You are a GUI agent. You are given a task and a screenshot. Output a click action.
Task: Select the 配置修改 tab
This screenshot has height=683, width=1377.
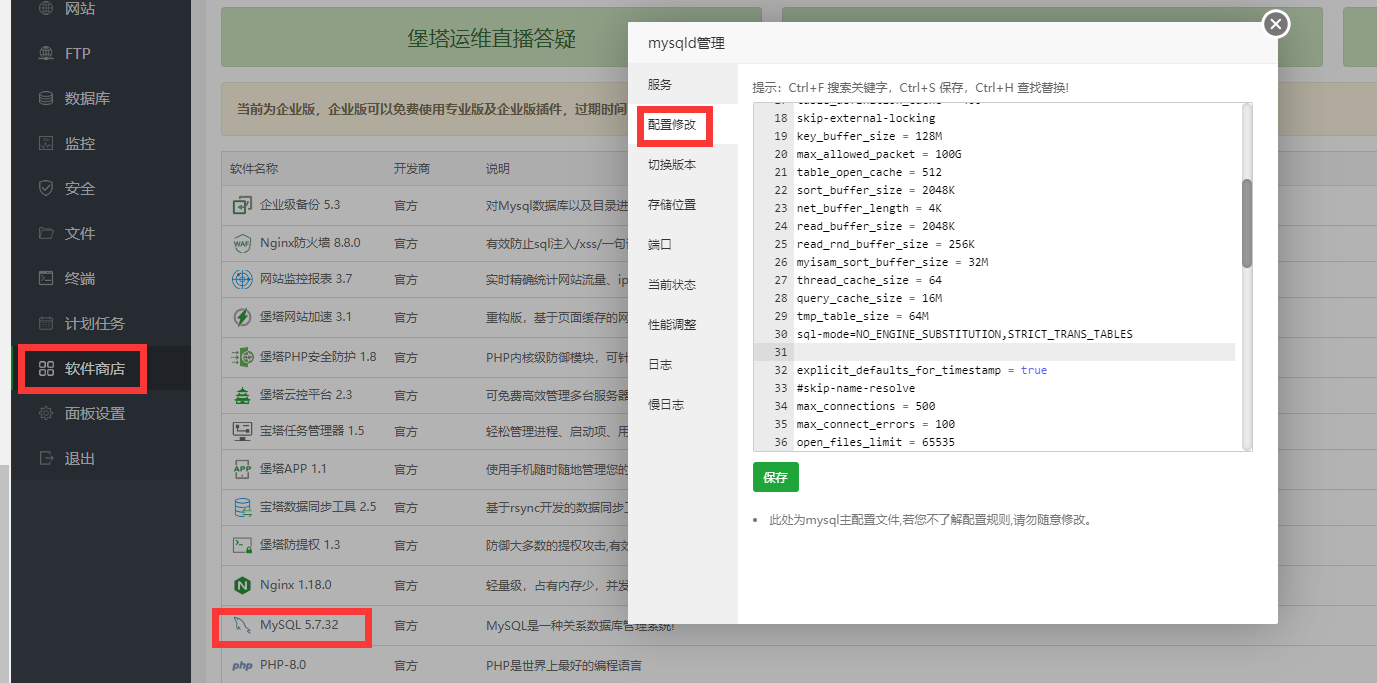(x=683, y=125)
